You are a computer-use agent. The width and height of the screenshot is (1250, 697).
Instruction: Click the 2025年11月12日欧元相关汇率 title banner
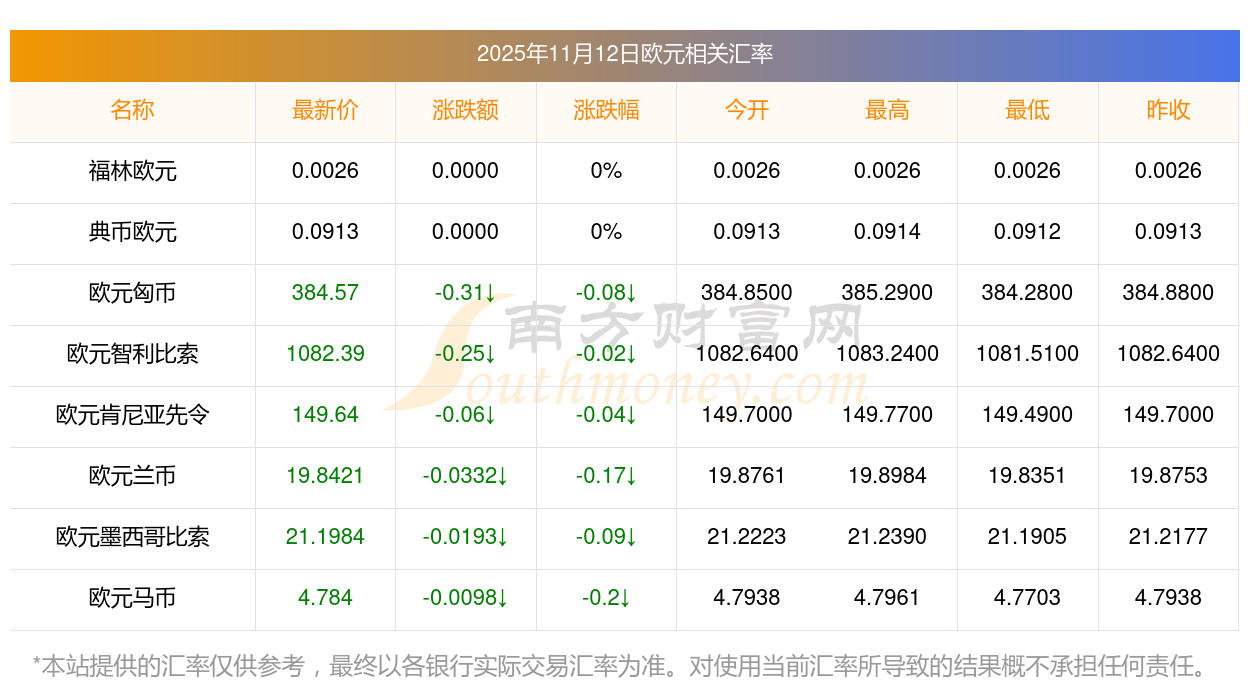[x=624, y=54]
